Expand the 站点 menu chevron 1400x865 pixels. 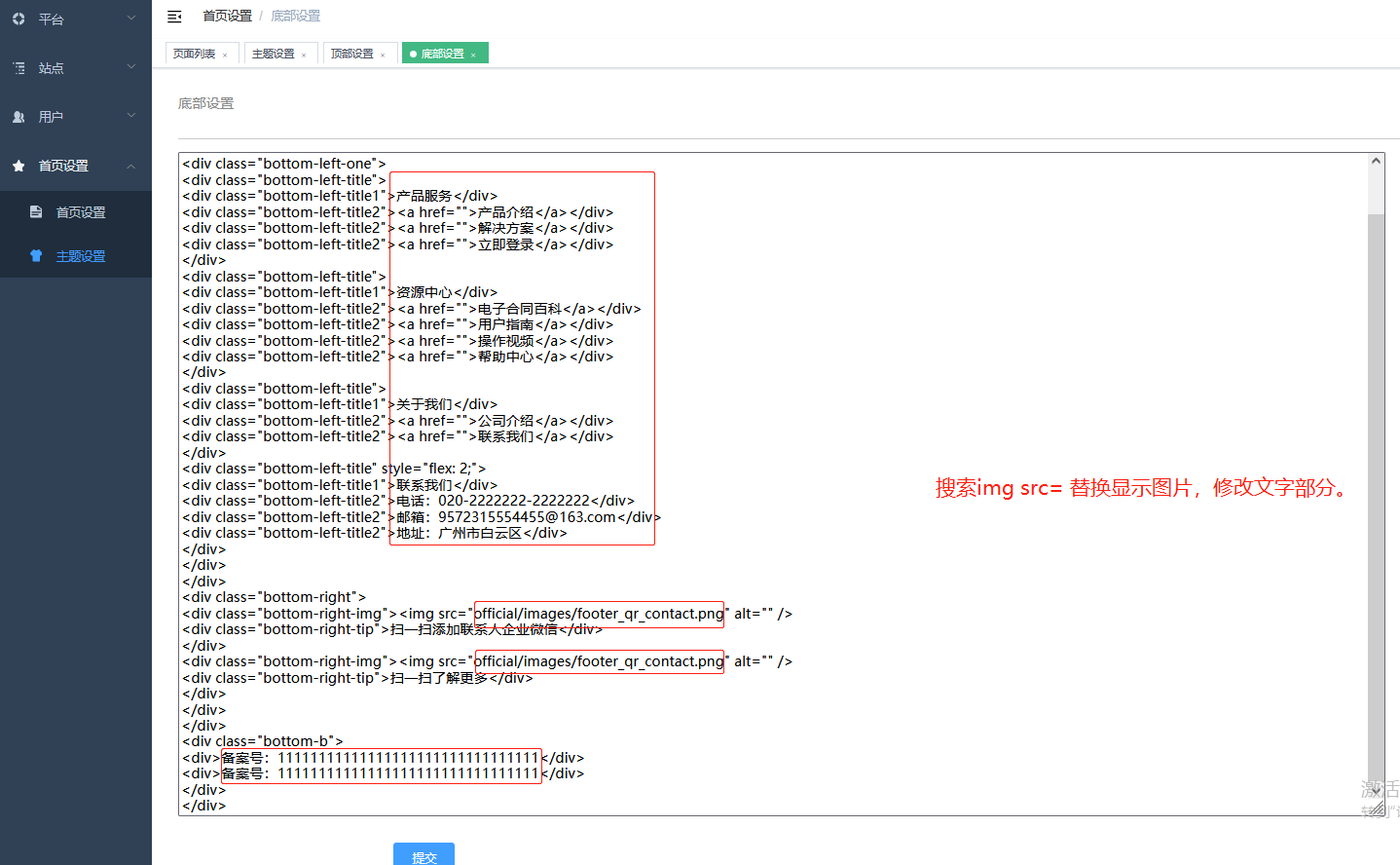(131, 67)
